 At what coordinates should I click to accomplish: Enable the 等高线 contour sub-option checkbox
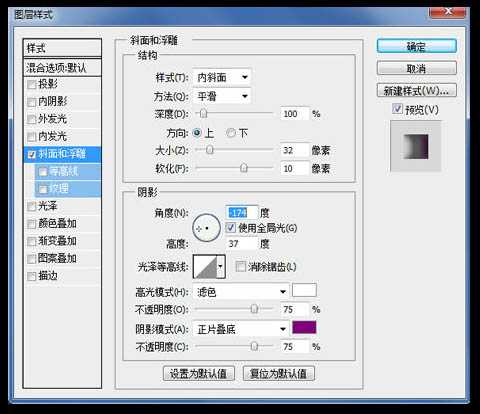pos(43,172)
